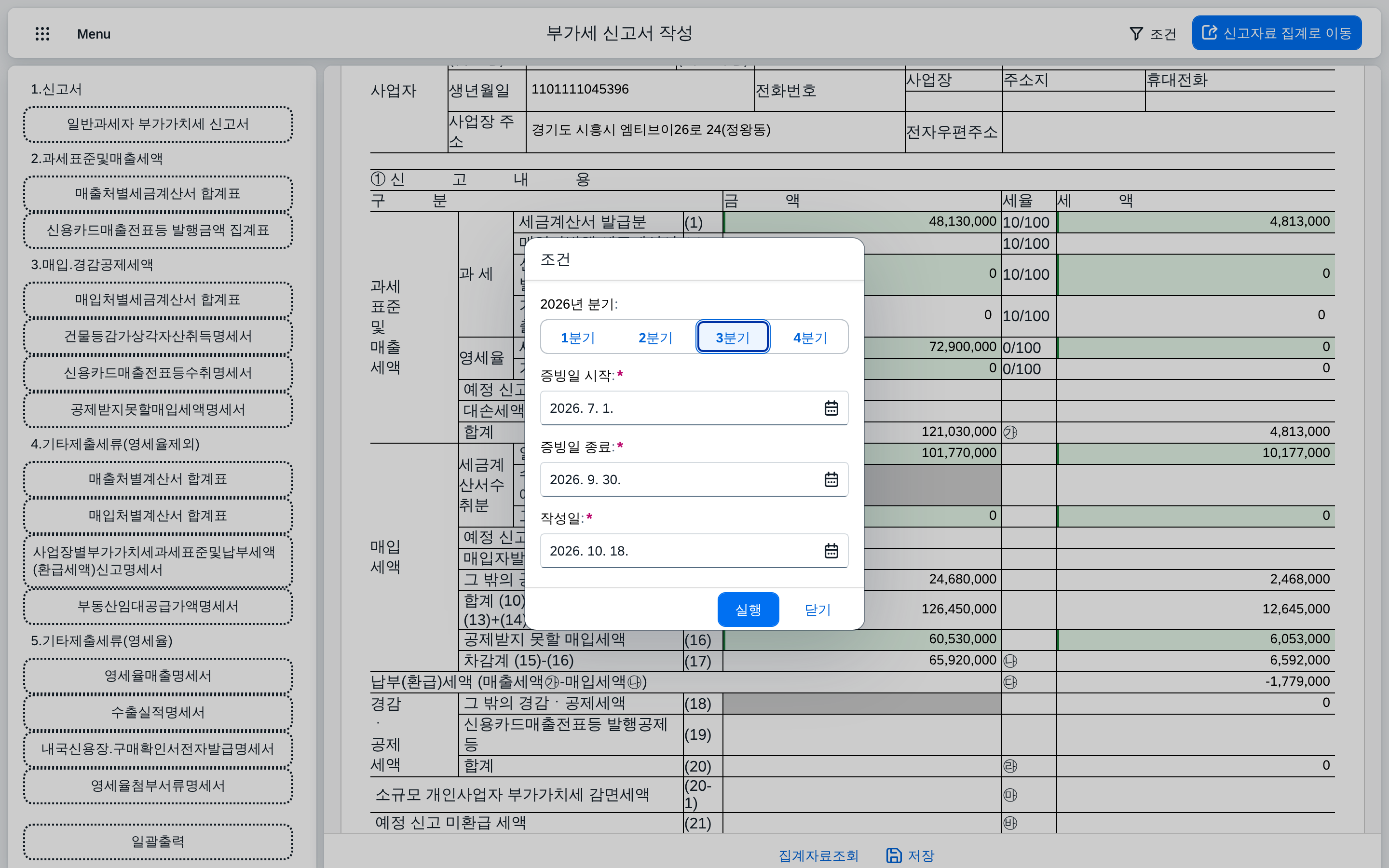Click into 증빙일 시작 date field
The height and width of the screenshot is (868, 1389).
(694, 408)
